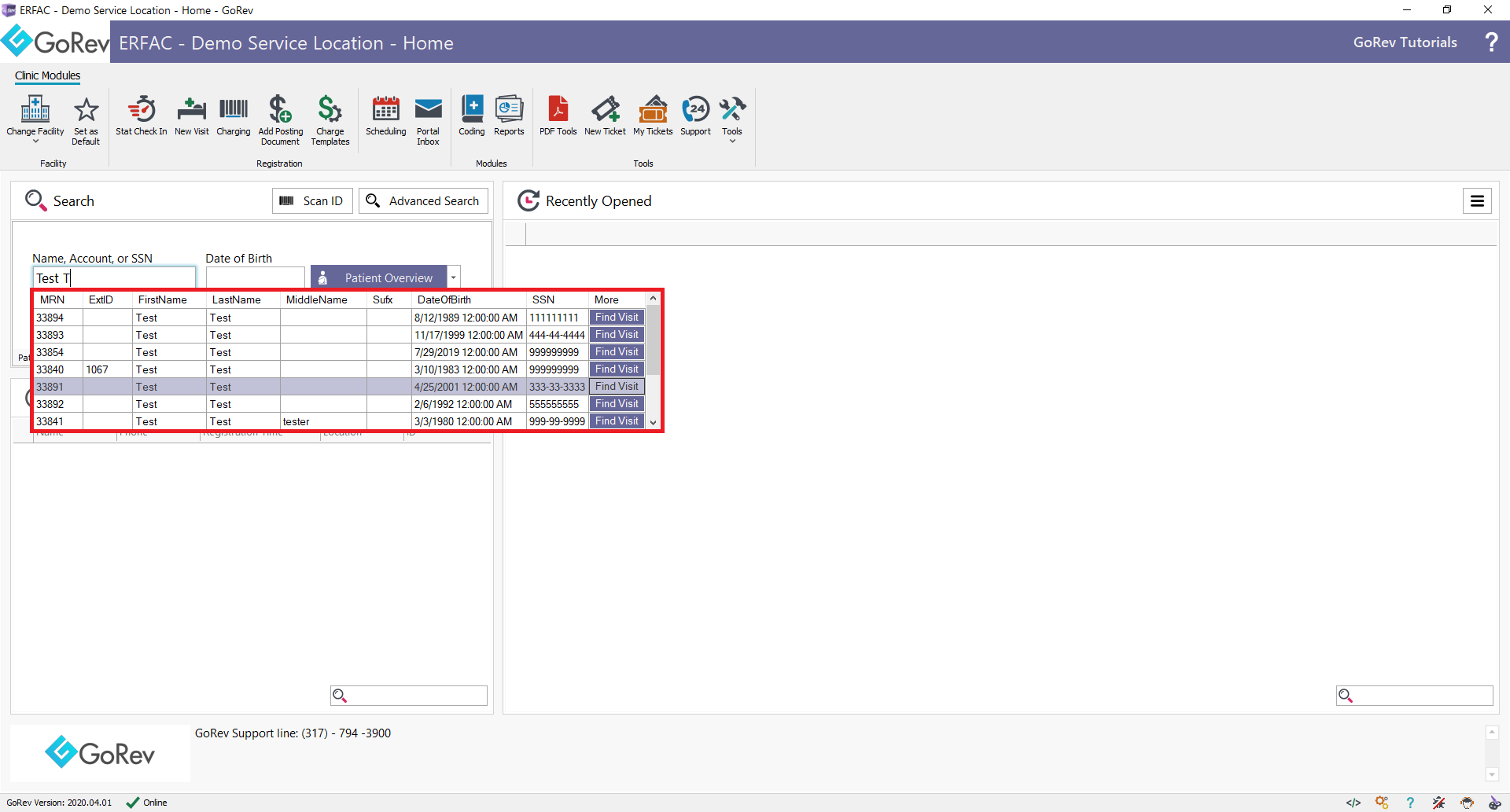The image size is (1510, 812).
Task: Click Set as Default star icon
Action: tap(86, 109)
